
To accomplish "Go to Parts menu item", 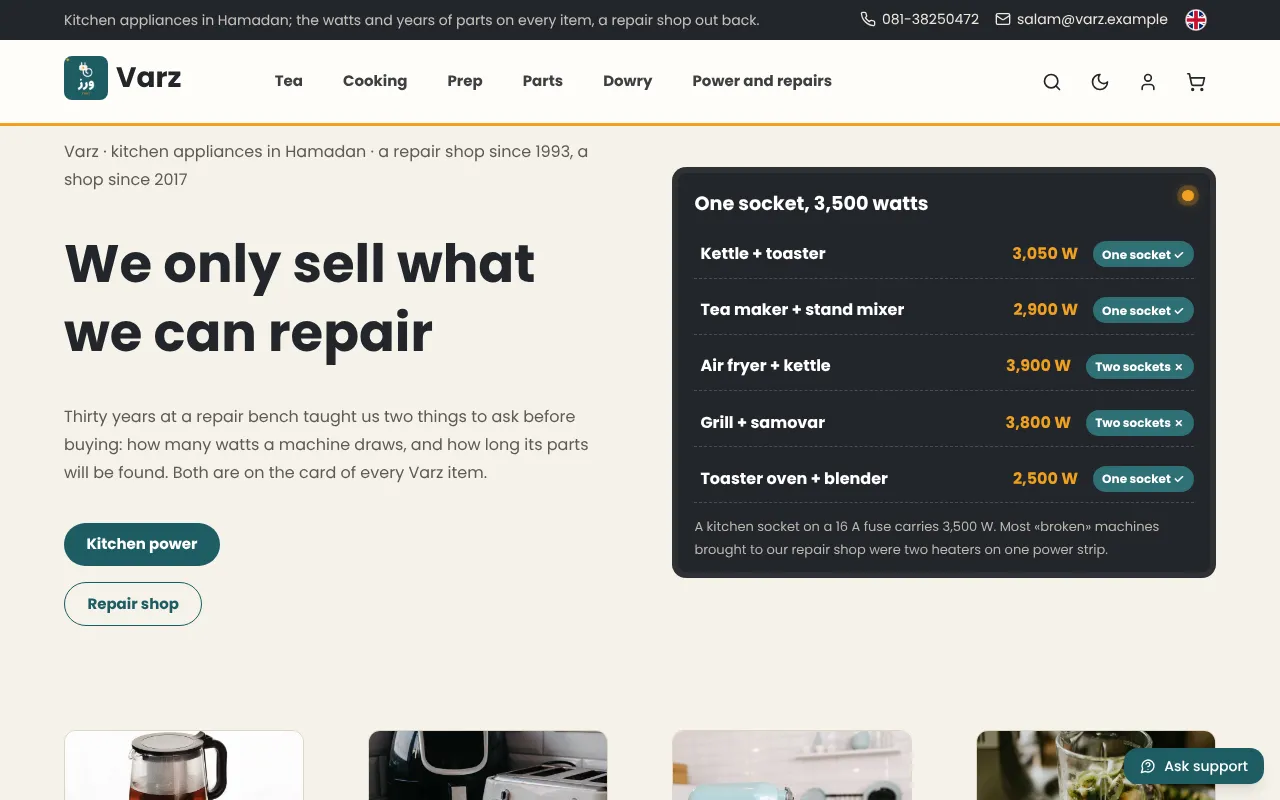I will pos(543,81).
